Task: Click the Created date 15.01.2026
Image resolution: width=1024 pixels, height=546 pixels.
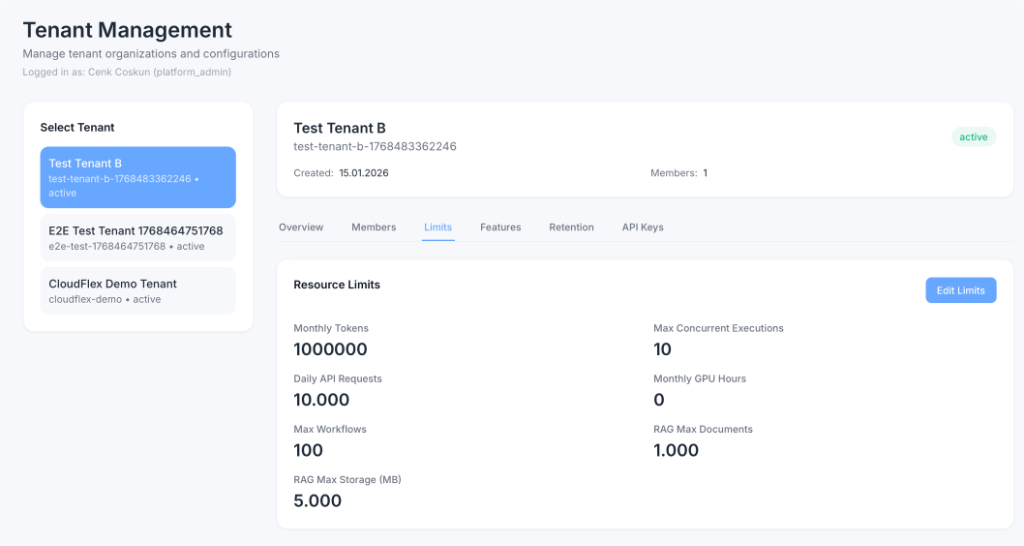Action: pyautogui.click(x=363, y=173)
